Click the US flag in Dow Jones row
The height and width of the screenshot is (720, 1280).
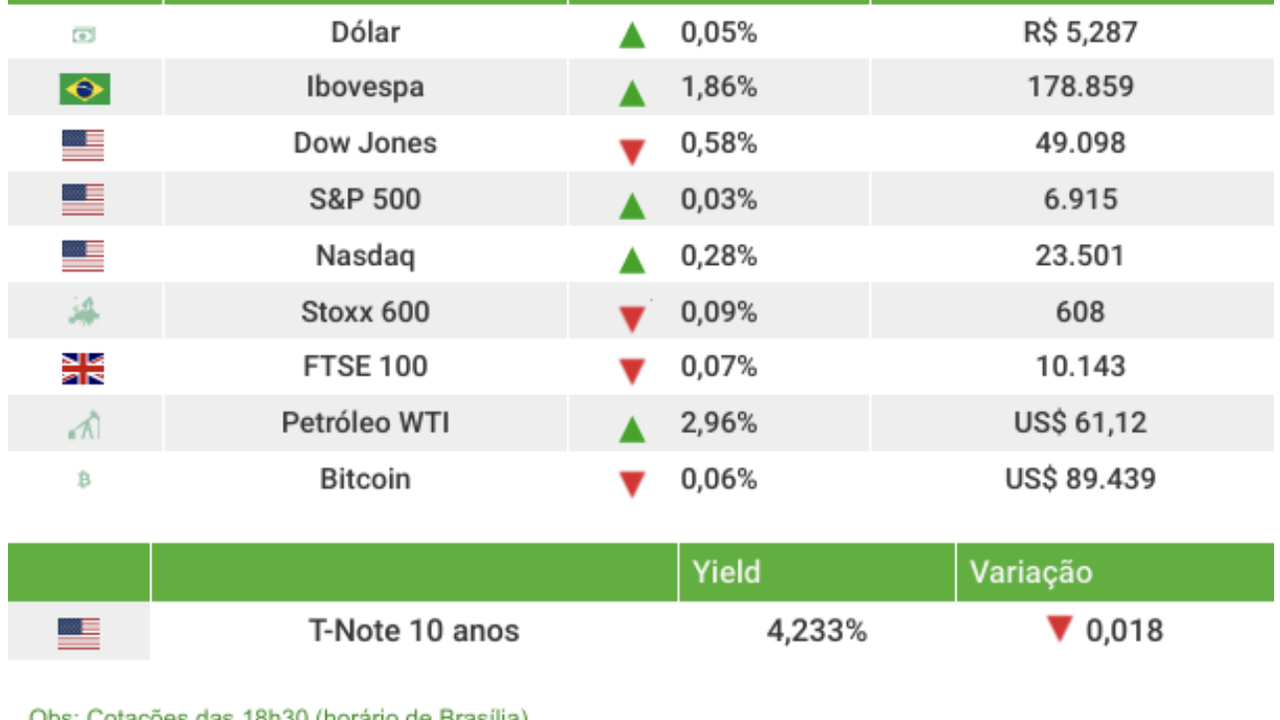click(x=83, y=145)
